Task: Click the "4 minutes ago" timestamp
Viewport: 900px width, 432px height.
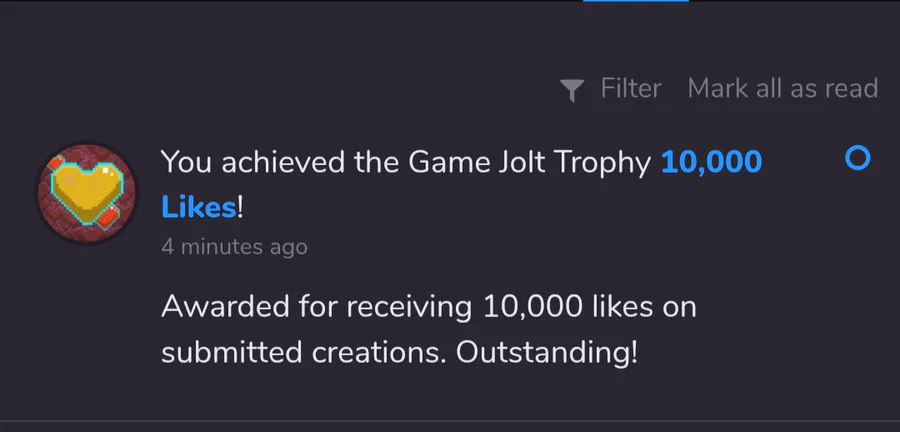Action: 234,246
